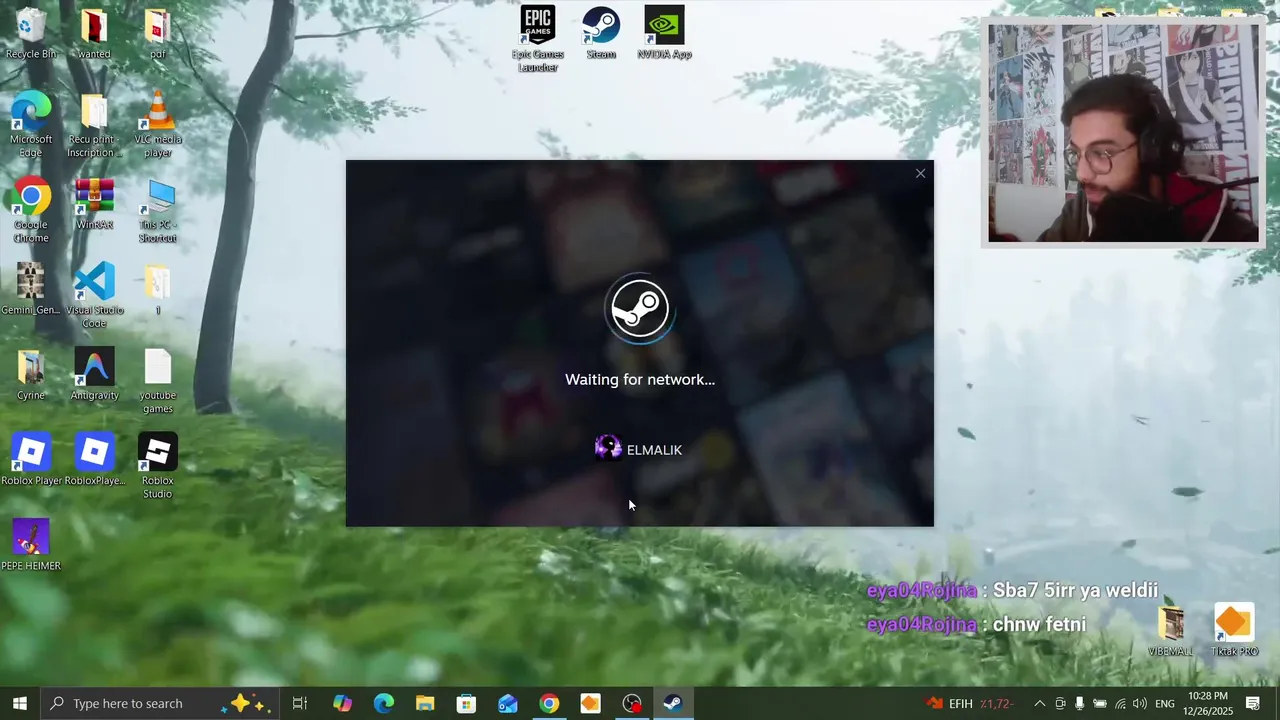Open the volume speaker tray icon
The image size is (1280, 720).
1140,703
